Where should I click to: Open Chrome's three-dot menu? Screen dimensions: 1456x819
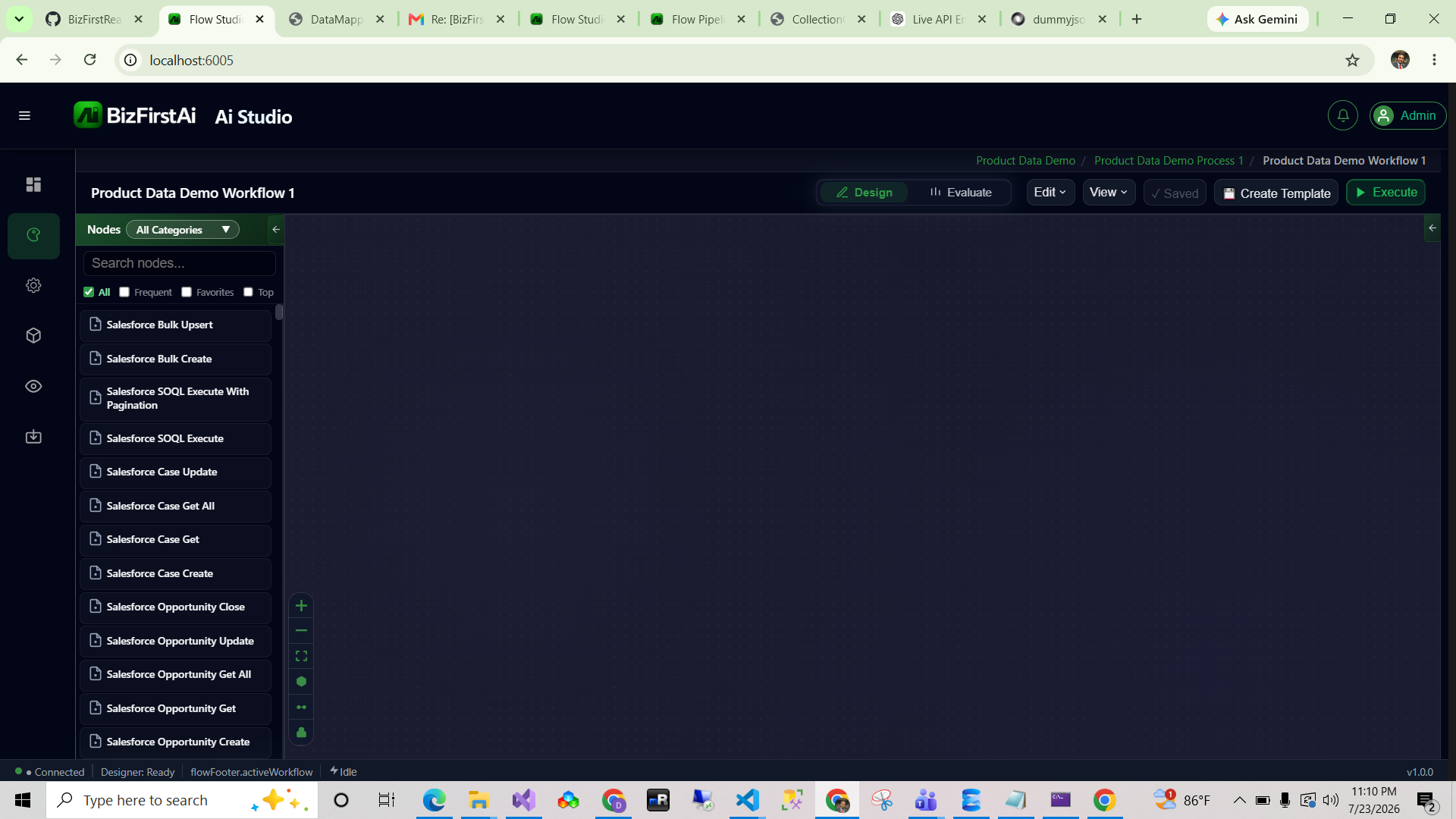tap(1434, 60)
